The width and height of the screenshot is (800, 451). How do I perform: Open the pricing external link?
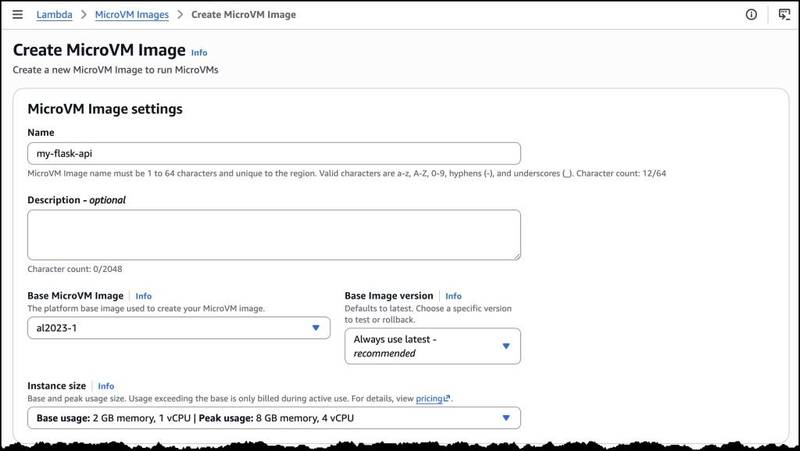click(x=433, y=398)
